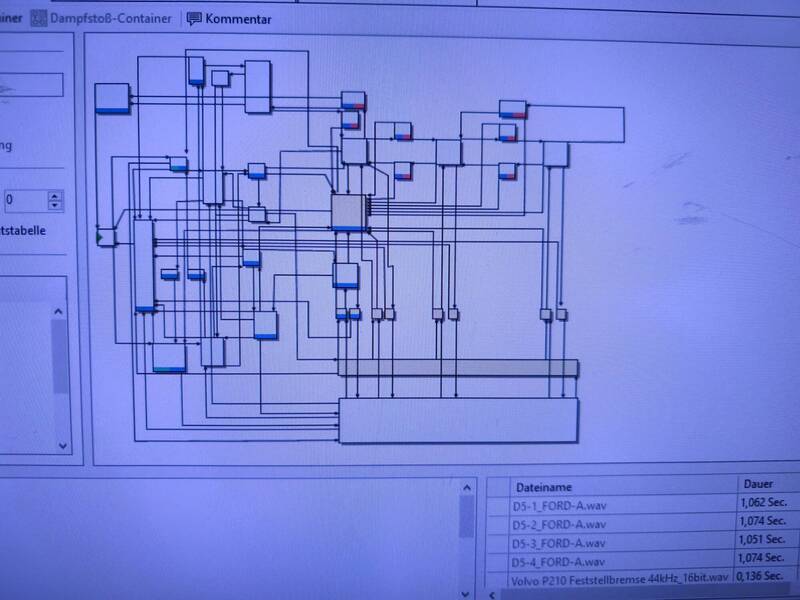Select the large gray central node
Screen dimensions: 800x600
tap(350, 211)
